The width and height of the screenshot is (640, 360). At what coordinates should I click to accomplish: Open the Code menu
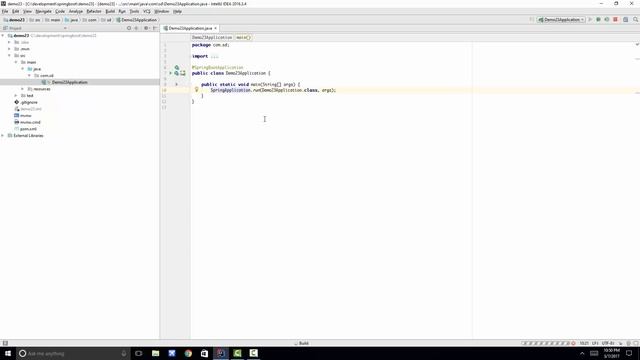click(x=60, y=11)
